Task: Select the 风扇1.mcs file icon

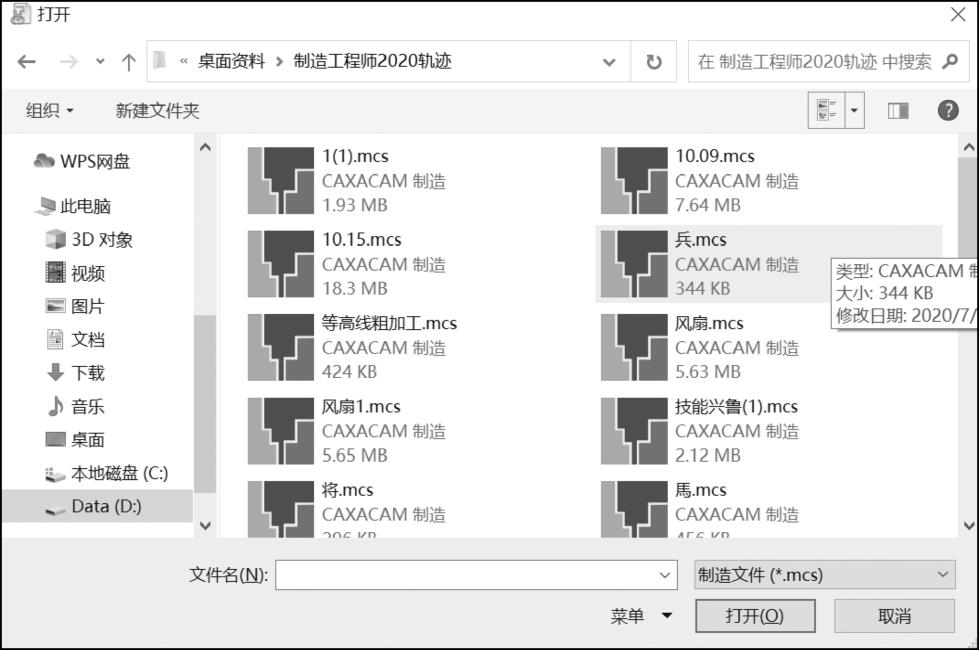Action: tap(281, 431)
